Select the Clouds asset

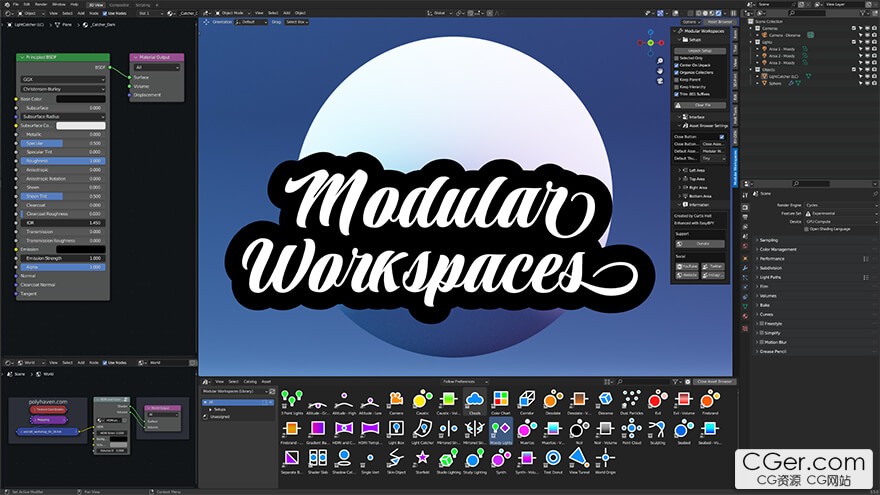[x=475, y=402]
